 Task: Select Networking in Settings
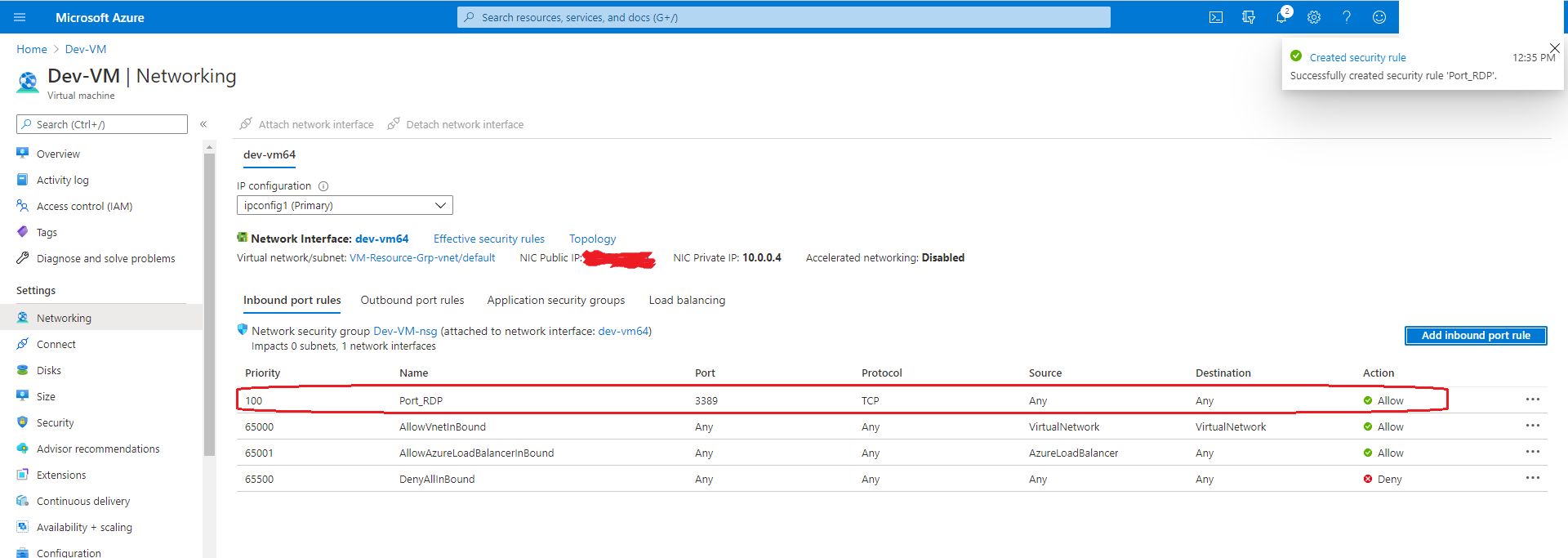[101, 318]
